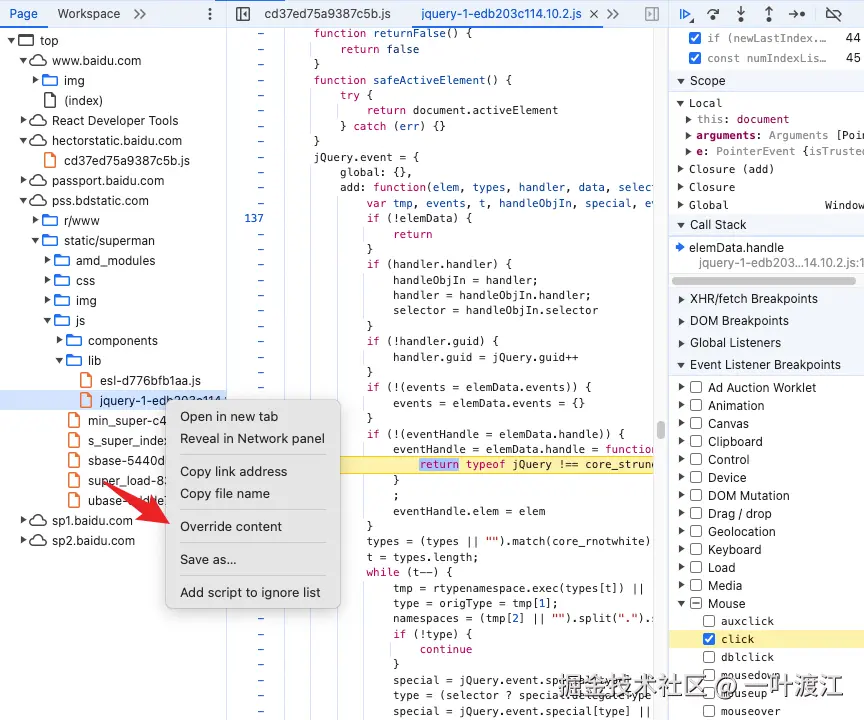The image size is (864, 720).
Task: Select elemData.handle call stack frame
Action: [767, 255]
